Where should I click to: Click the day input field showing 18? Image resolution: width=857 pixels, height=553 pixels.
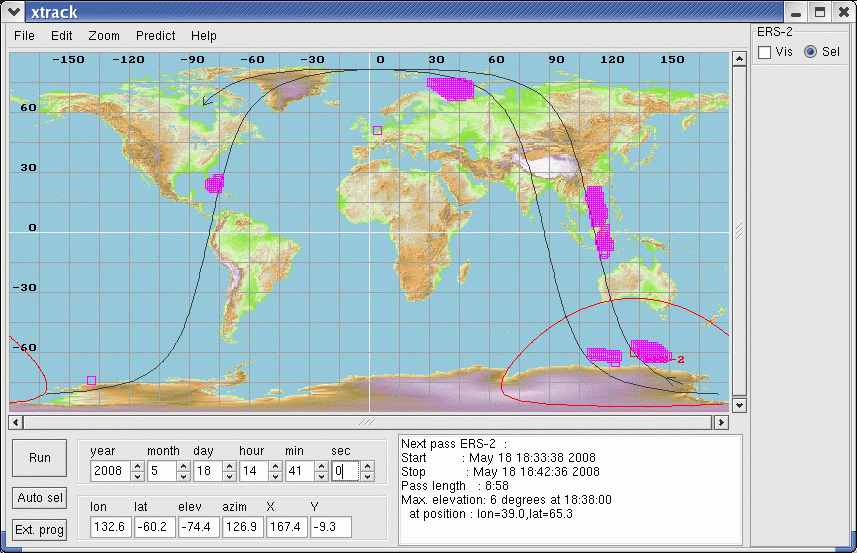208,471
